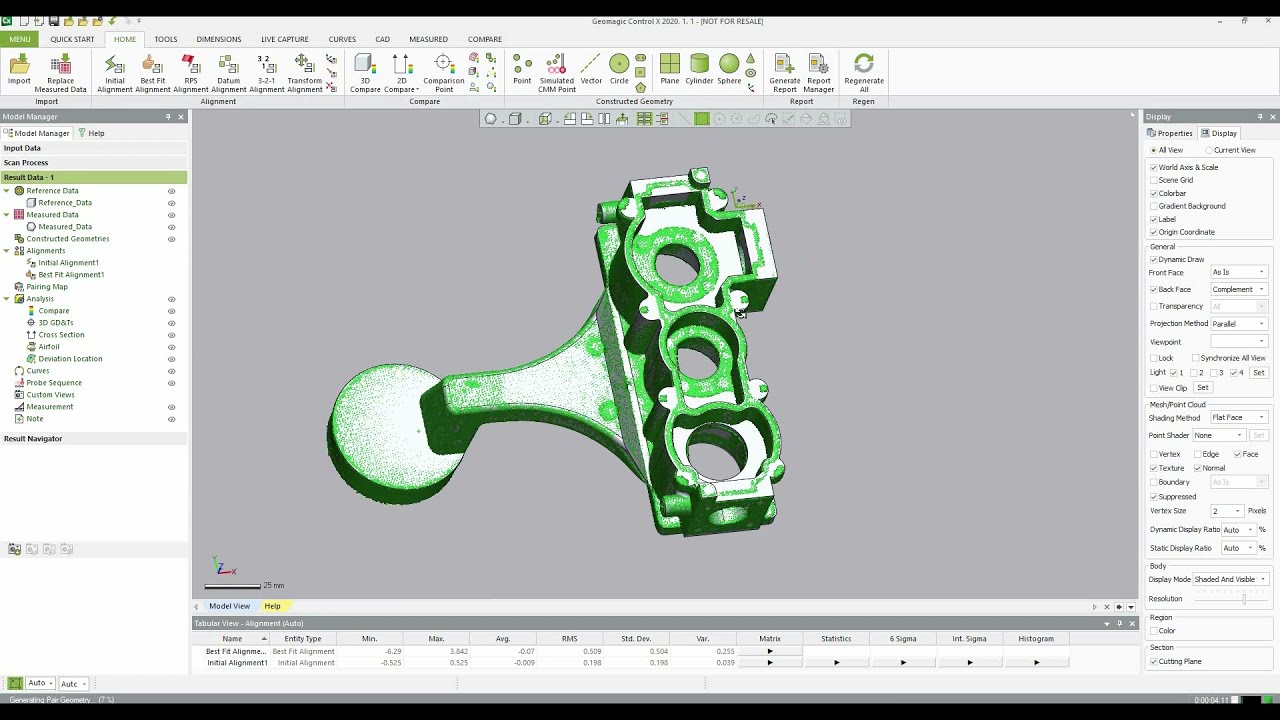
Task: Create a Simulated CMM Point
Action: click(556, 73)
